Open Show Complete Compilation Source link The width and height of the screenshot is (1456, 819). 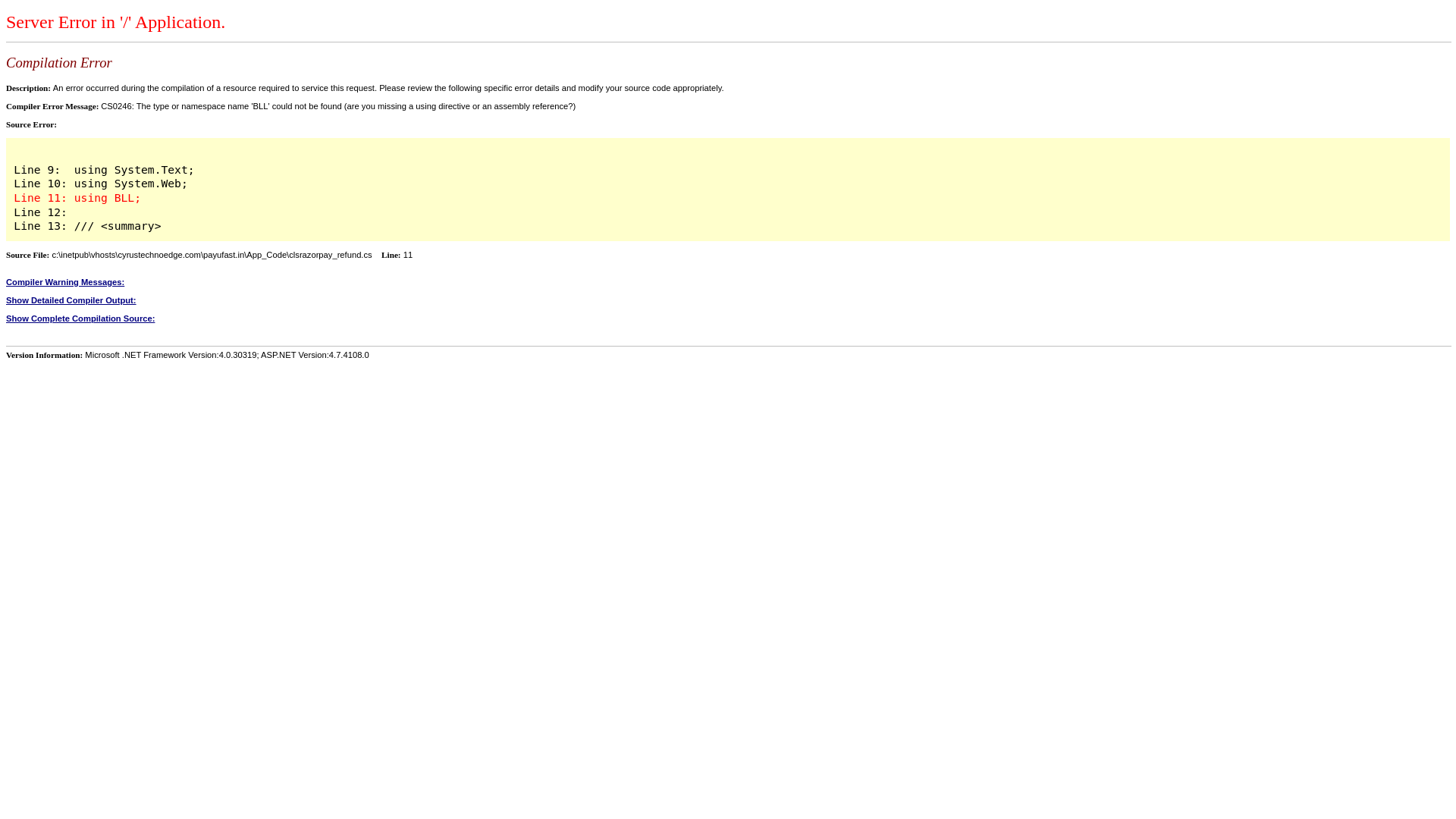point(80,318)
